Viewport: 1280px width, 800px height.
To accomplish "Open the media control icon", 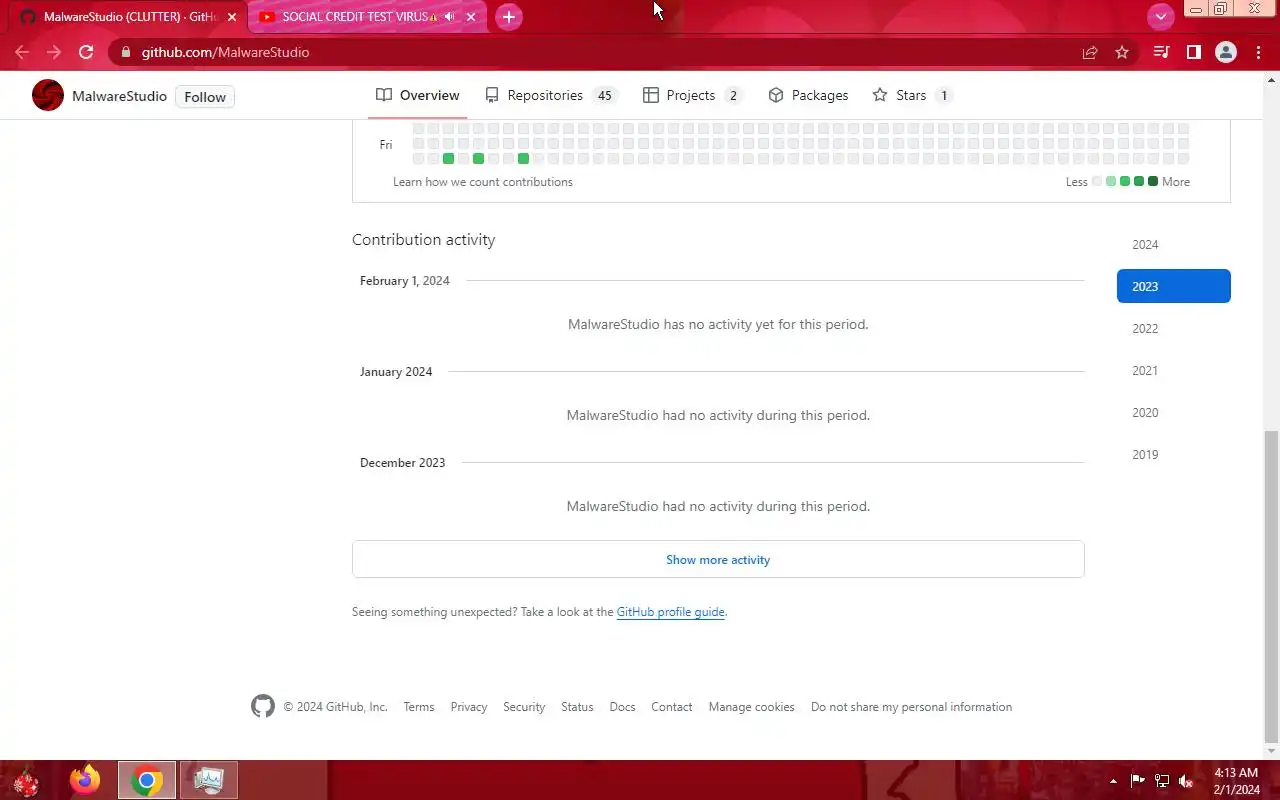I will tap(1161, 52).
